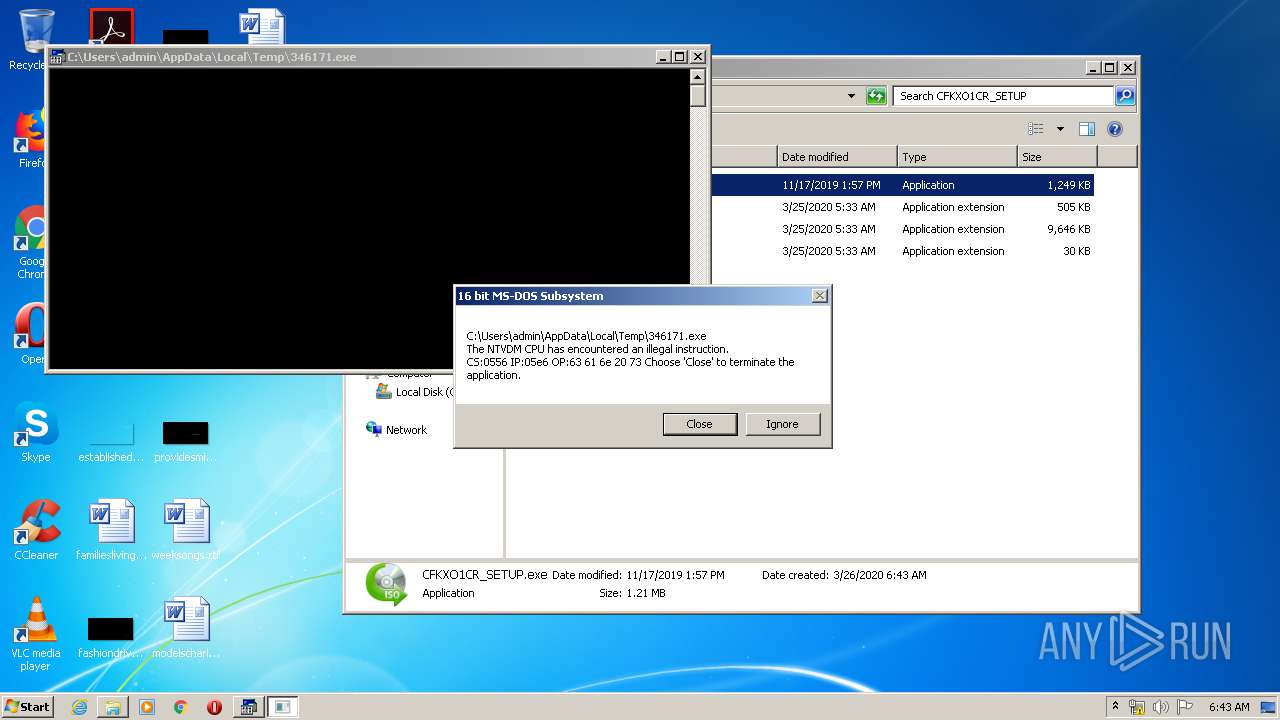This screenshot has width=1280, height=720.
Task: Click the refresh button in Explorer's address bar
Action: pos(876,96)
